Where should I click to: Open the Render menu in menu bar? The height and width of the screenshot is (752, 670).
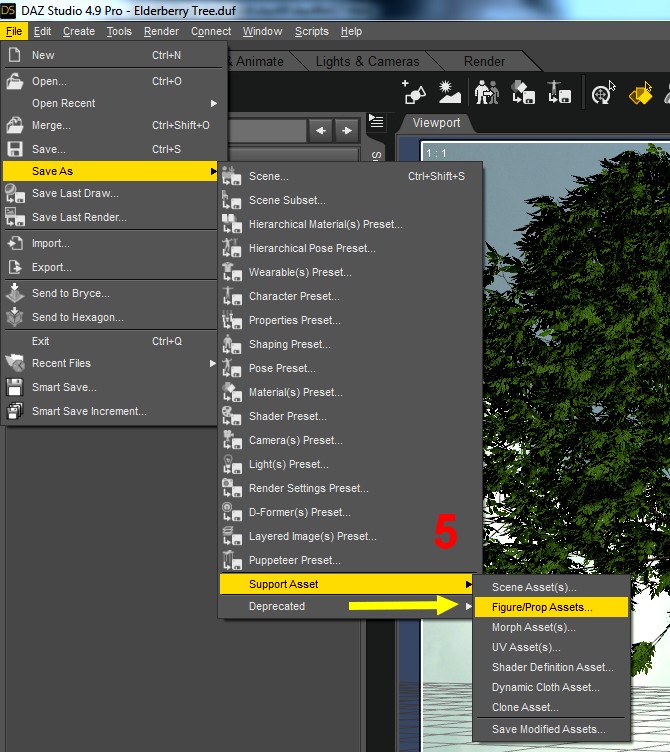click(x=161, y=31)
